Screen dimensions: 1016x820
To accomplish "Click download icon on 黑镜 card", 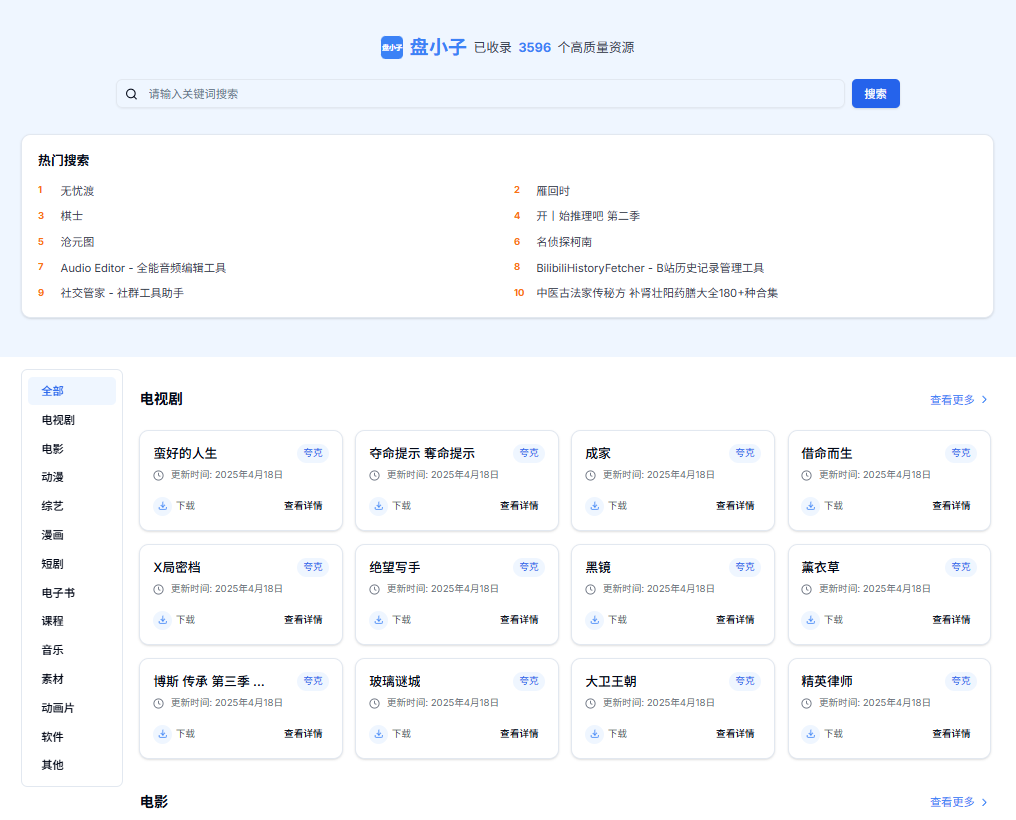I will tap(594, 620).
